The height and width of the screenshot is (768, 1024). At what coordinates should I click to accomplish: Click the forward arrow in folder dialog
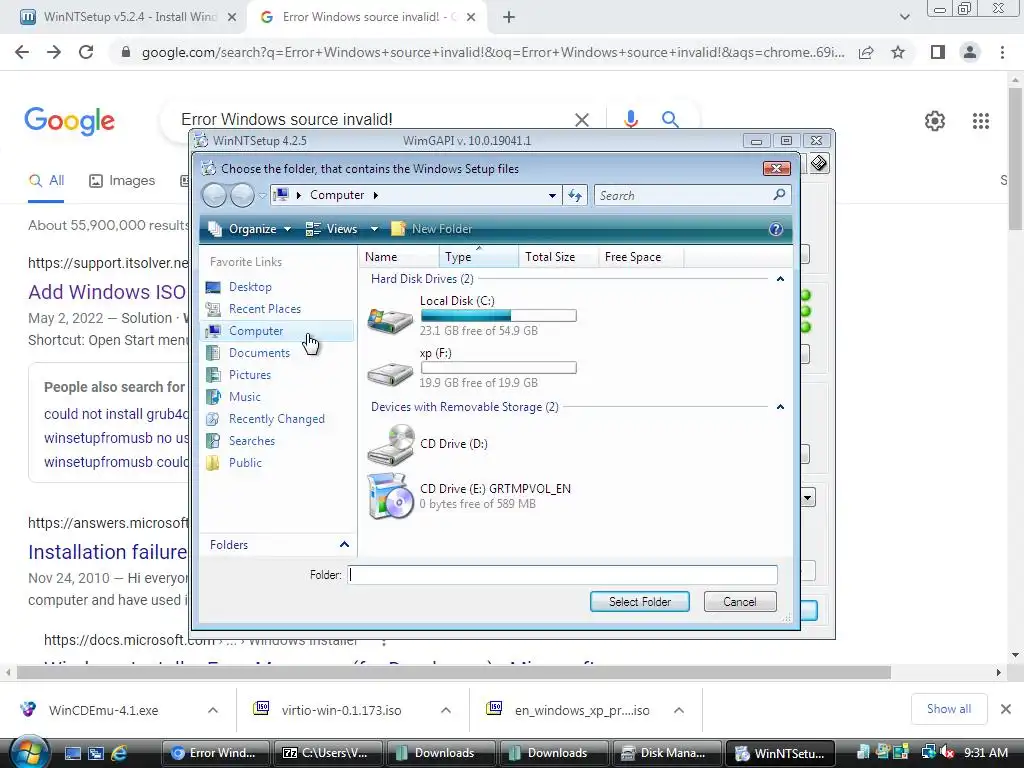coord(242,195)
